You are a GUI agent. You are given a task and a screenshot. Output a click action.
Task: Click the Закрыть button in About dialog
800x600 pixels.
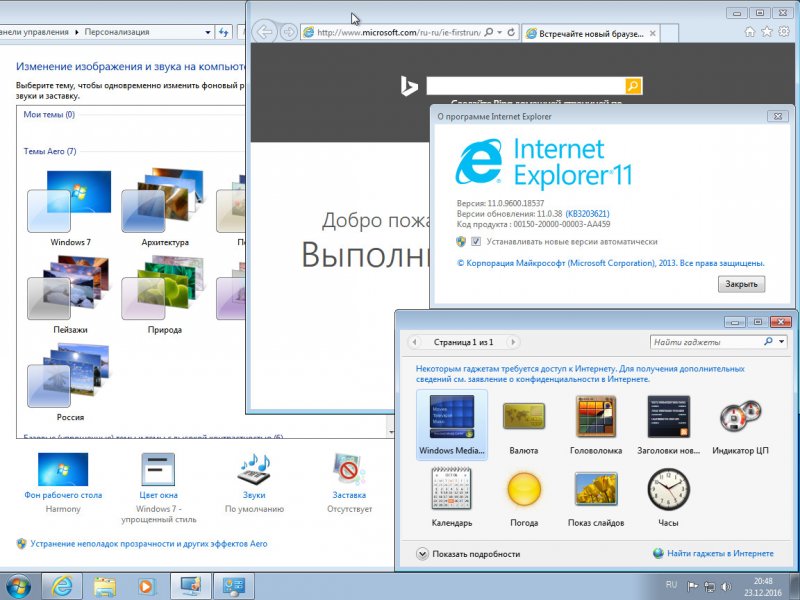(x=741, y=284)
